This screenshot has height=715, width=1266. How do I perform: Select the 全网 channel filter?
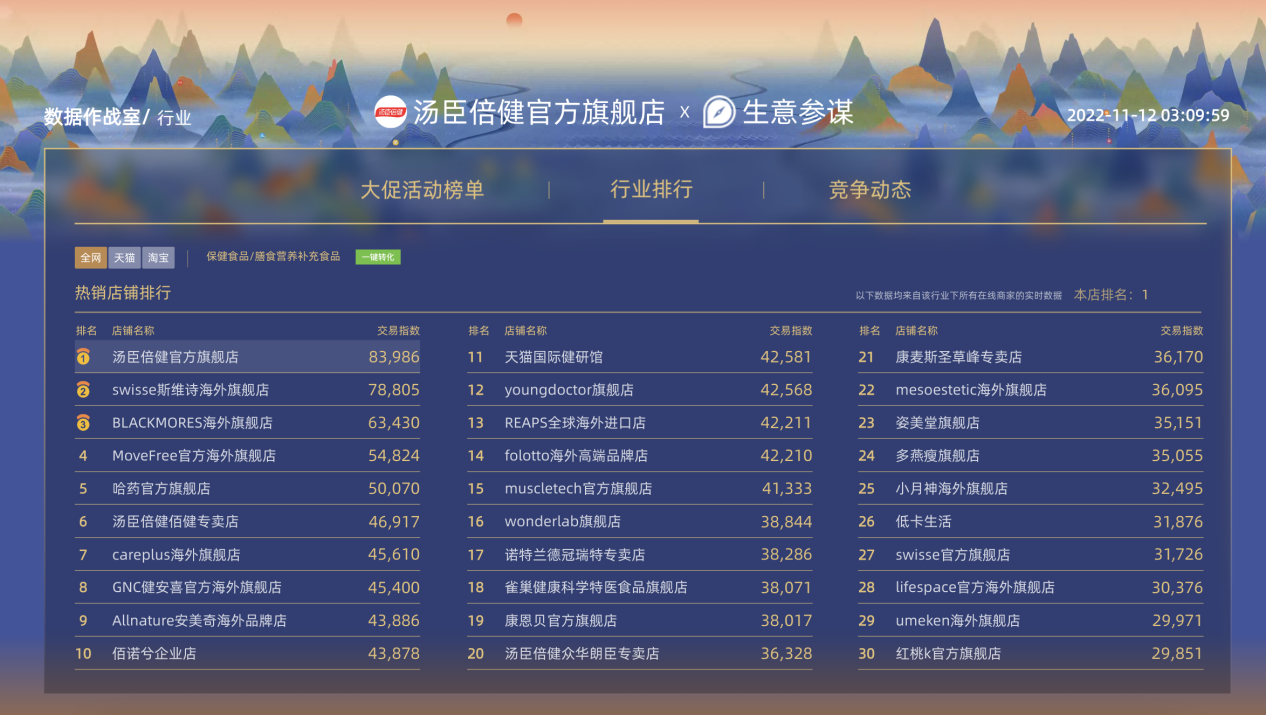(91, 257)
